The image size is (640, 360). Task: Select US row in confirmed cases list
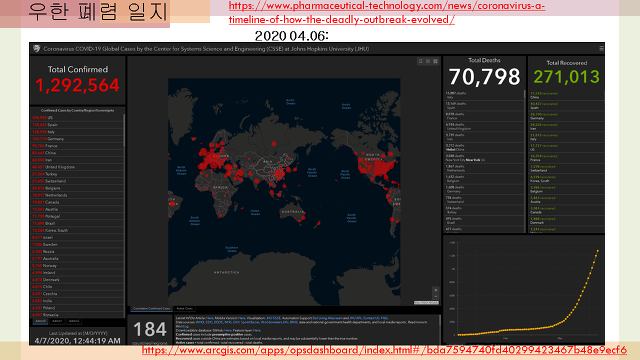77,118
